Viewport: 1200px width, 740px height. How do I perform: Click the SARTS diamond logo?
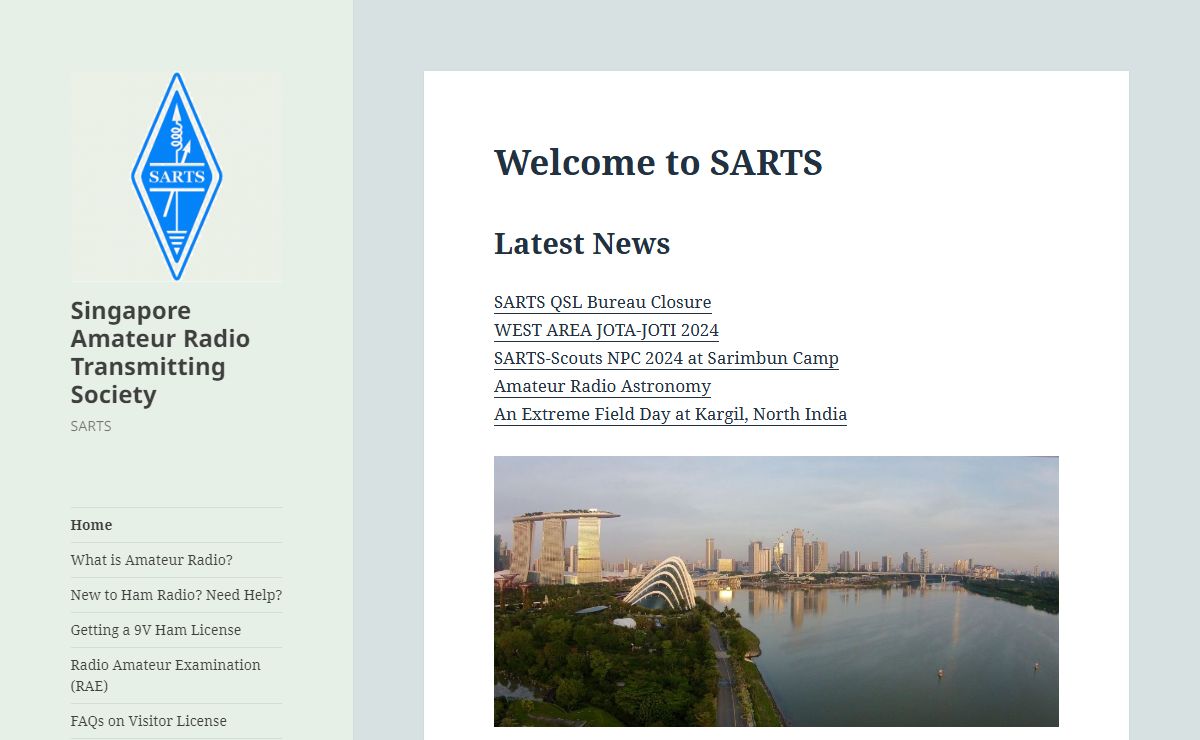pyautogui.click(x=176, y=177)
